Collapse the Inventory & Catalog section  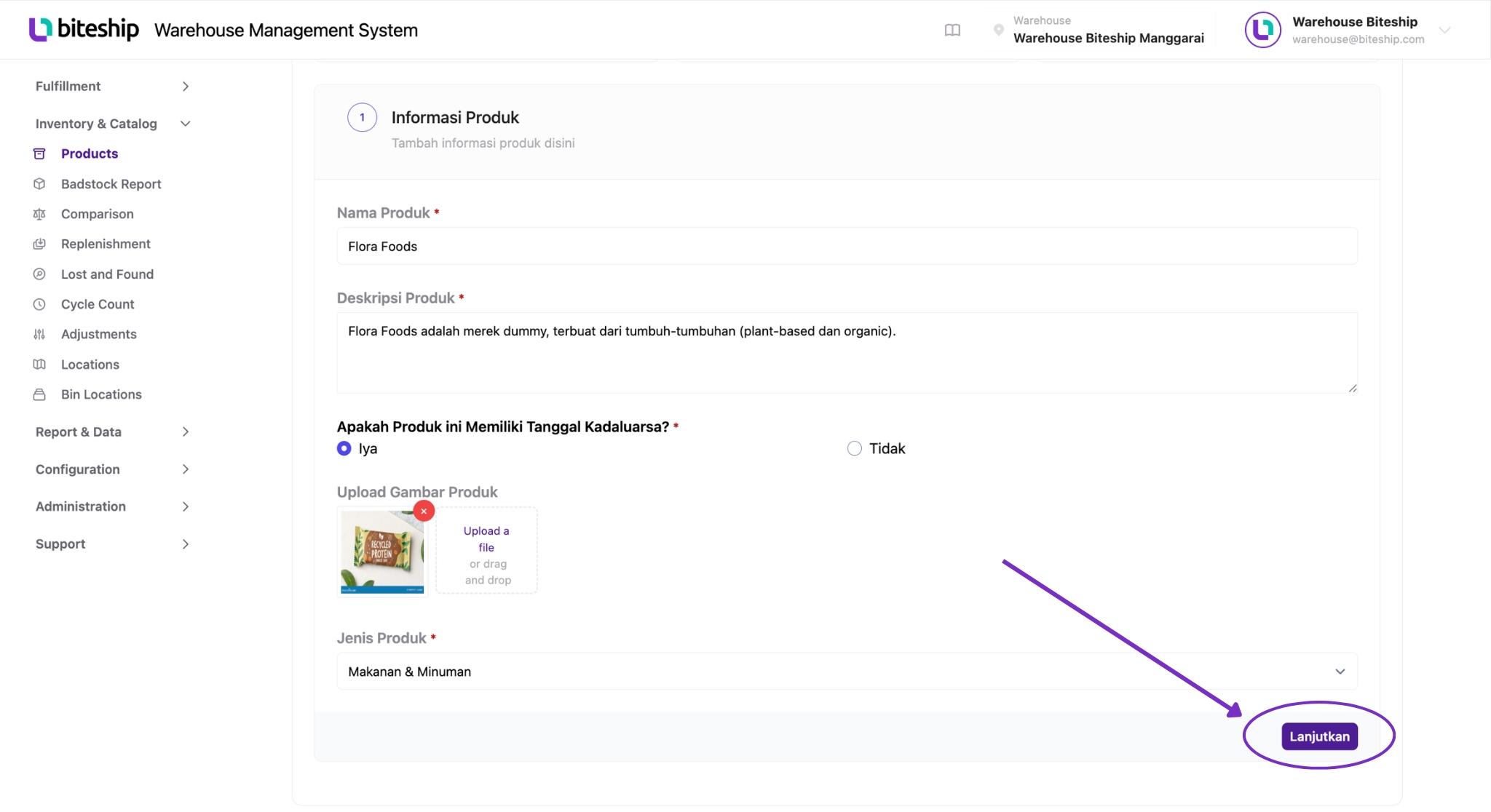(112, 124)
